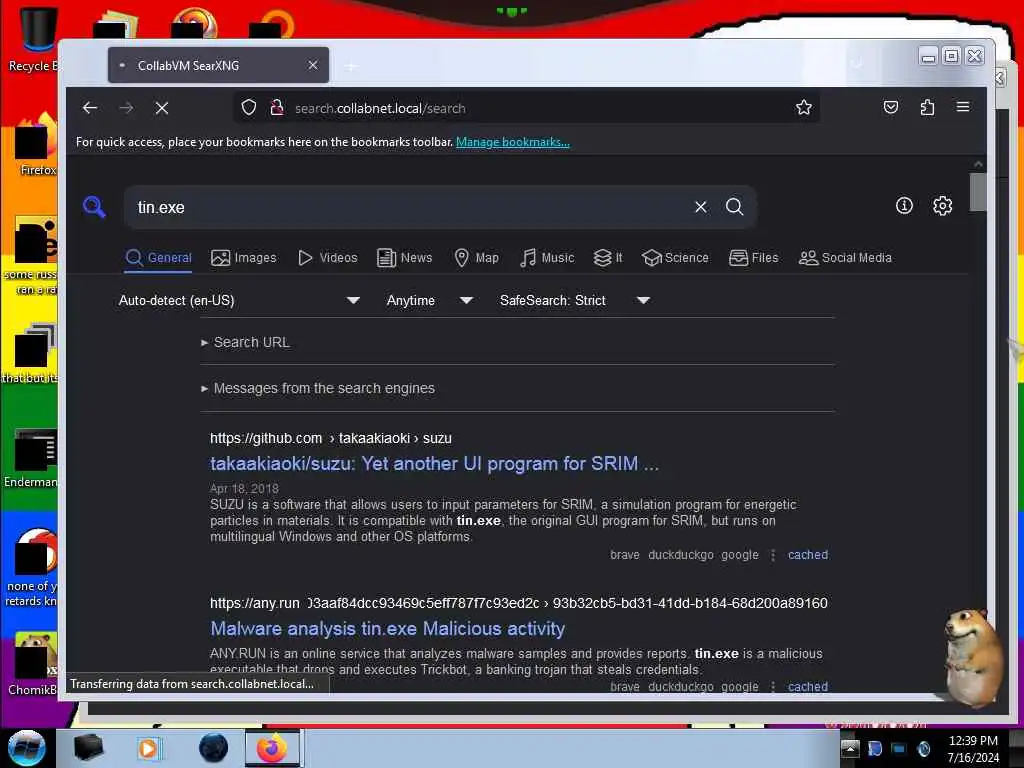Bookmark this page with the star

804,108
